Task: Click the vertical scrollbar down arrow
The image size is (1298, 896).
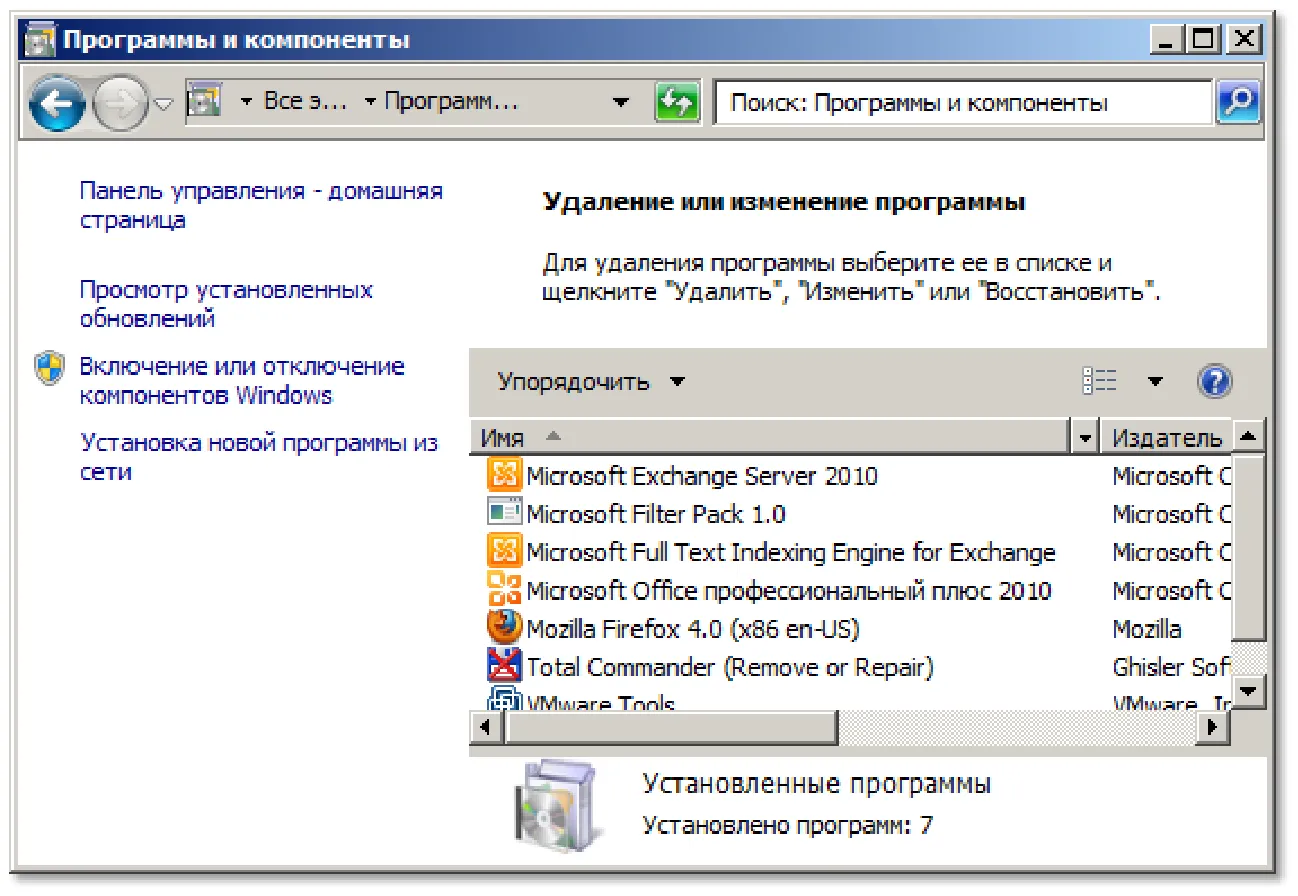Action: 1248,690
